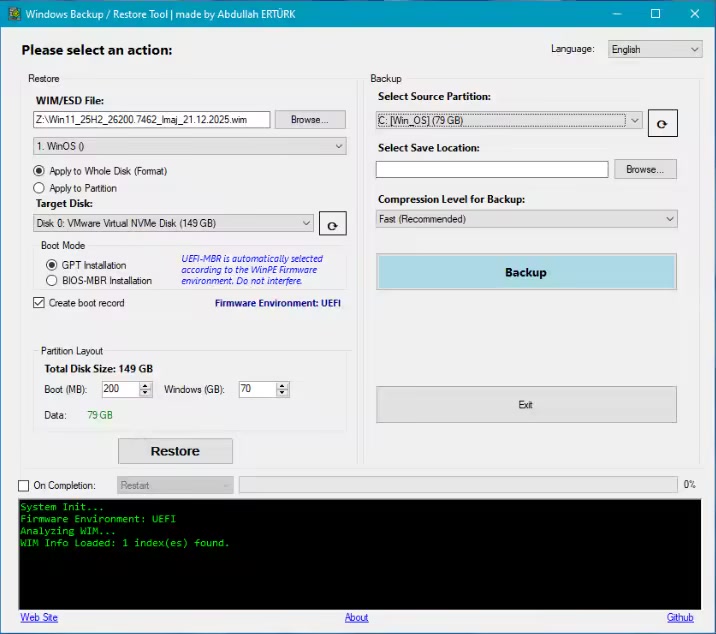Enable the On Completion checkbox

[x=24, y=486]
